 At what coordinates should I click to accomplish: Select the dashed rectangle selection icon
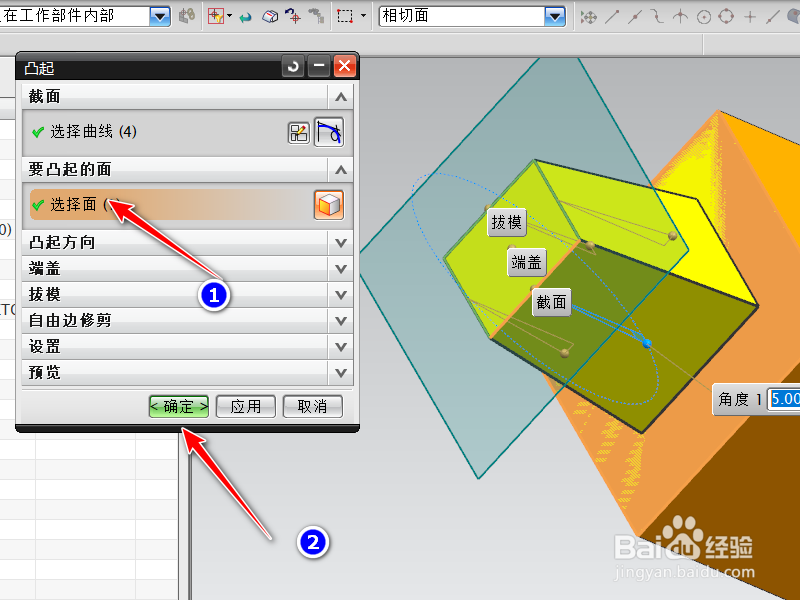click(x=345, y=16)
